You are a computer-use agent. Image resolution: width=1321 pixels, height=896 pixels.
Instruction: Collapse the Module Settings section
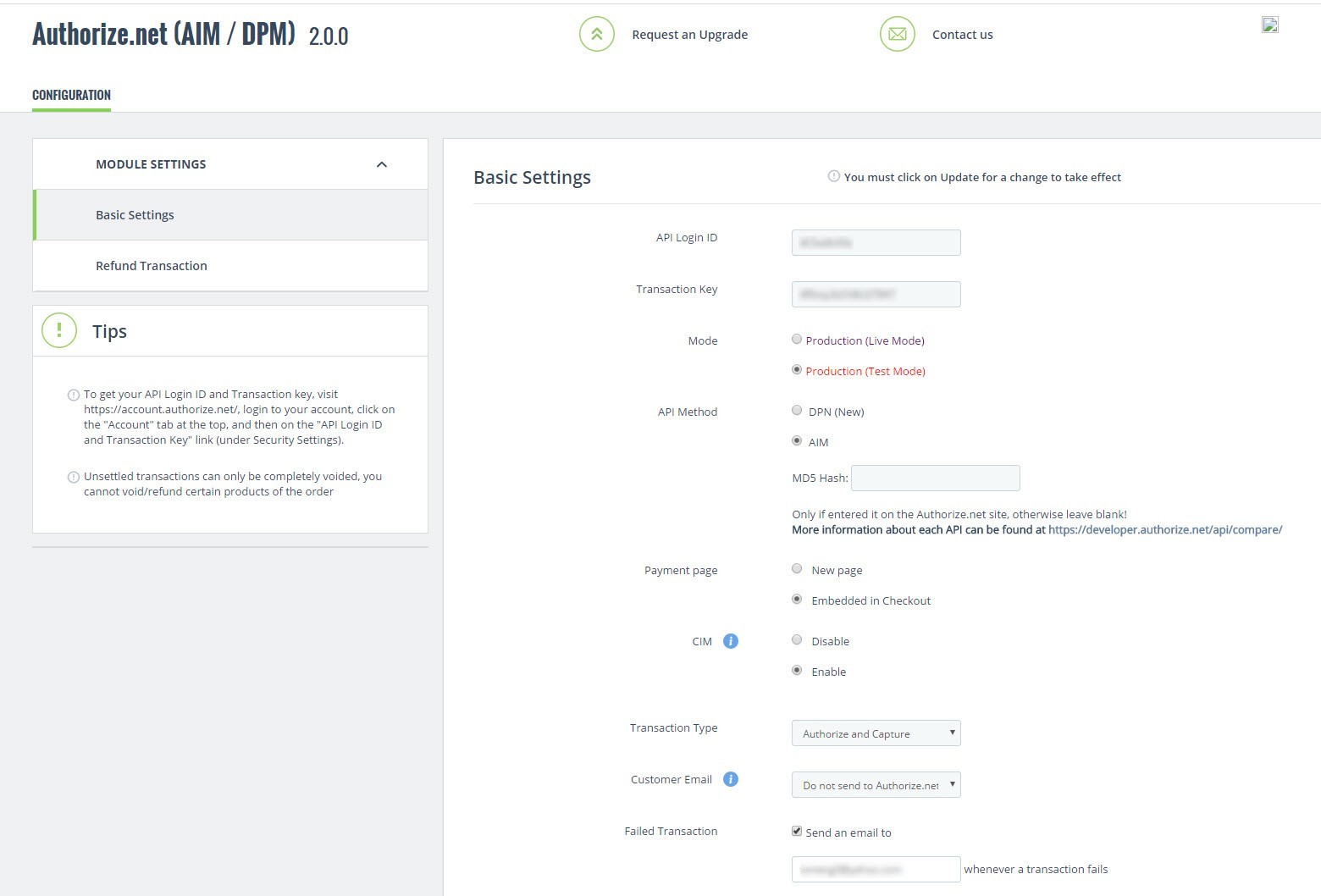point(382,164)
